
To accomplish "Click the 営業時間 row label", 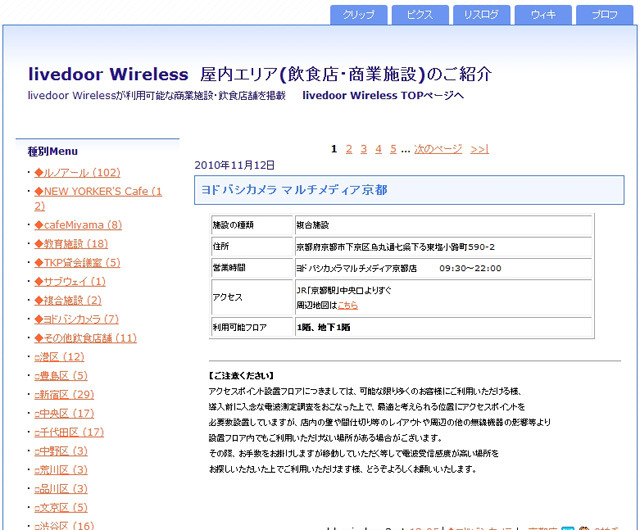I will (229, 268).
